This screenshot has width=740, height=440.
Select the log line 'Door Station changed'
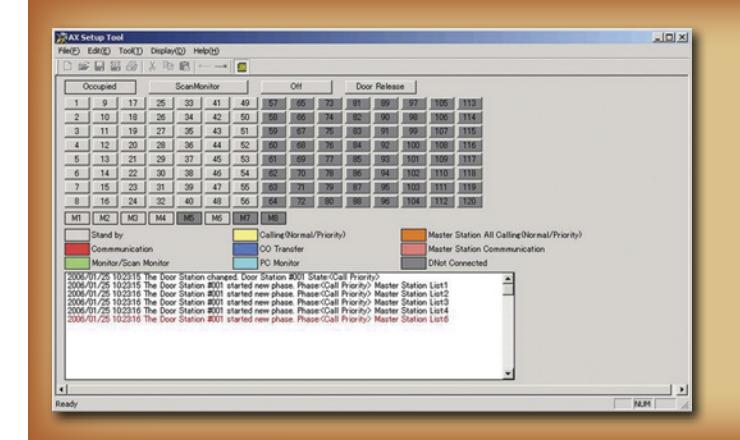click(x=223, y=277)
